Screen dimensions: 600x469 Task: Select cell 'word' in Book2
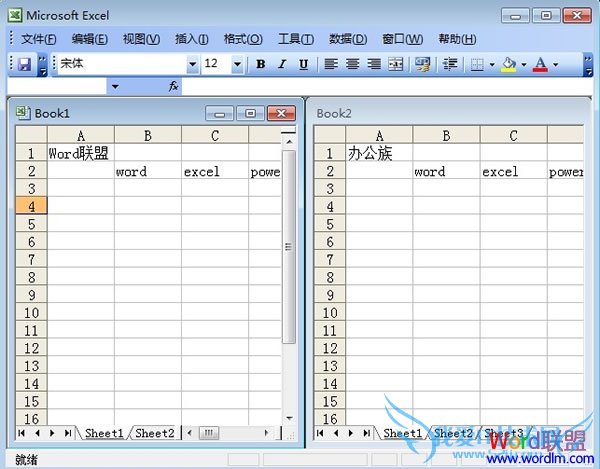tap(446, 171)
